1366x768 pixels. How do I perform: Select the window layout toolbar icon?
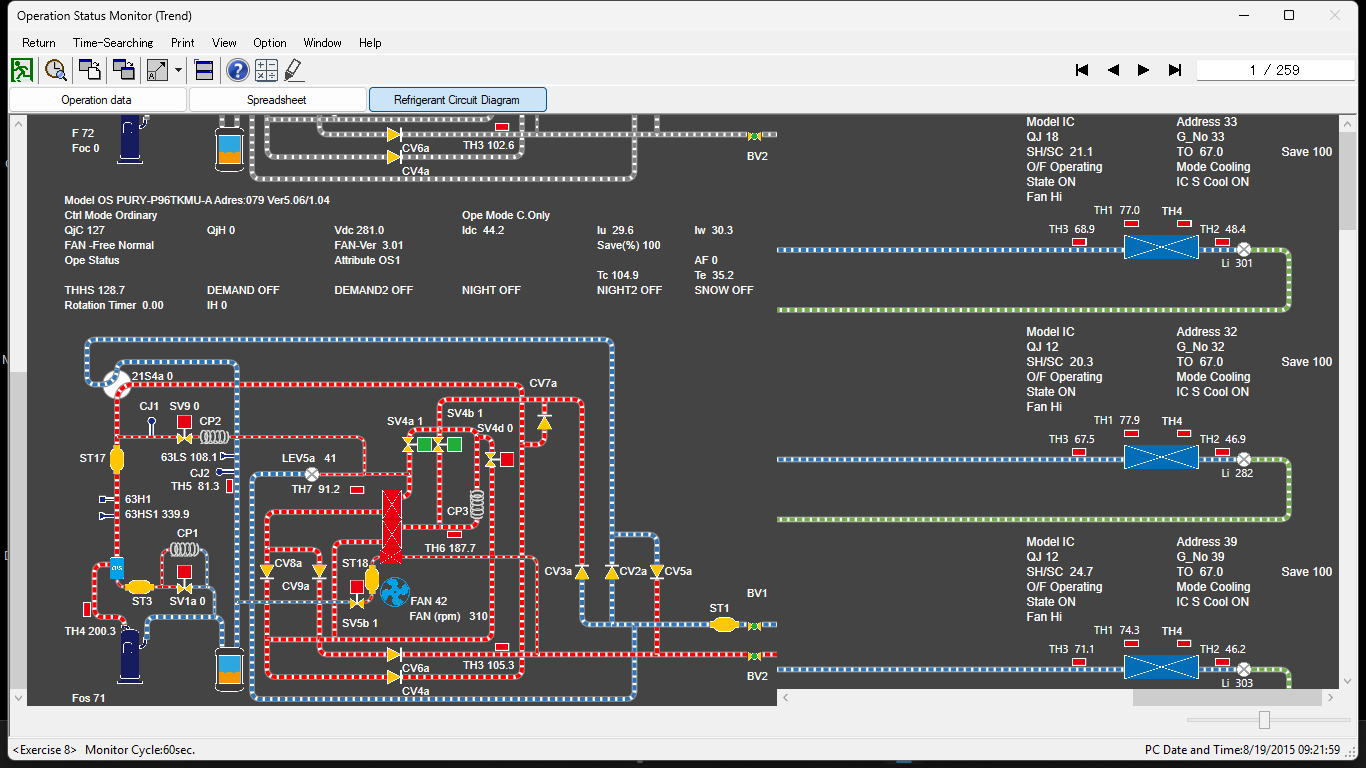tap(202, 70)
